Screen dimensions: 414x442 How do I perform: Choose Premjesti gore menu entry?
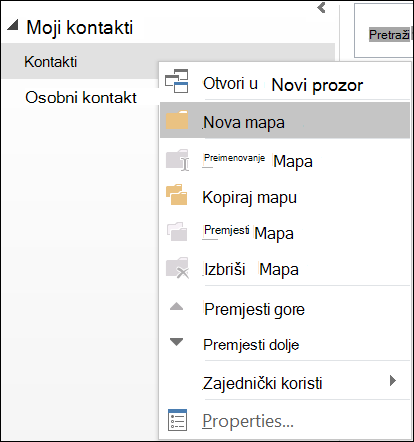[x=285, y=309]
